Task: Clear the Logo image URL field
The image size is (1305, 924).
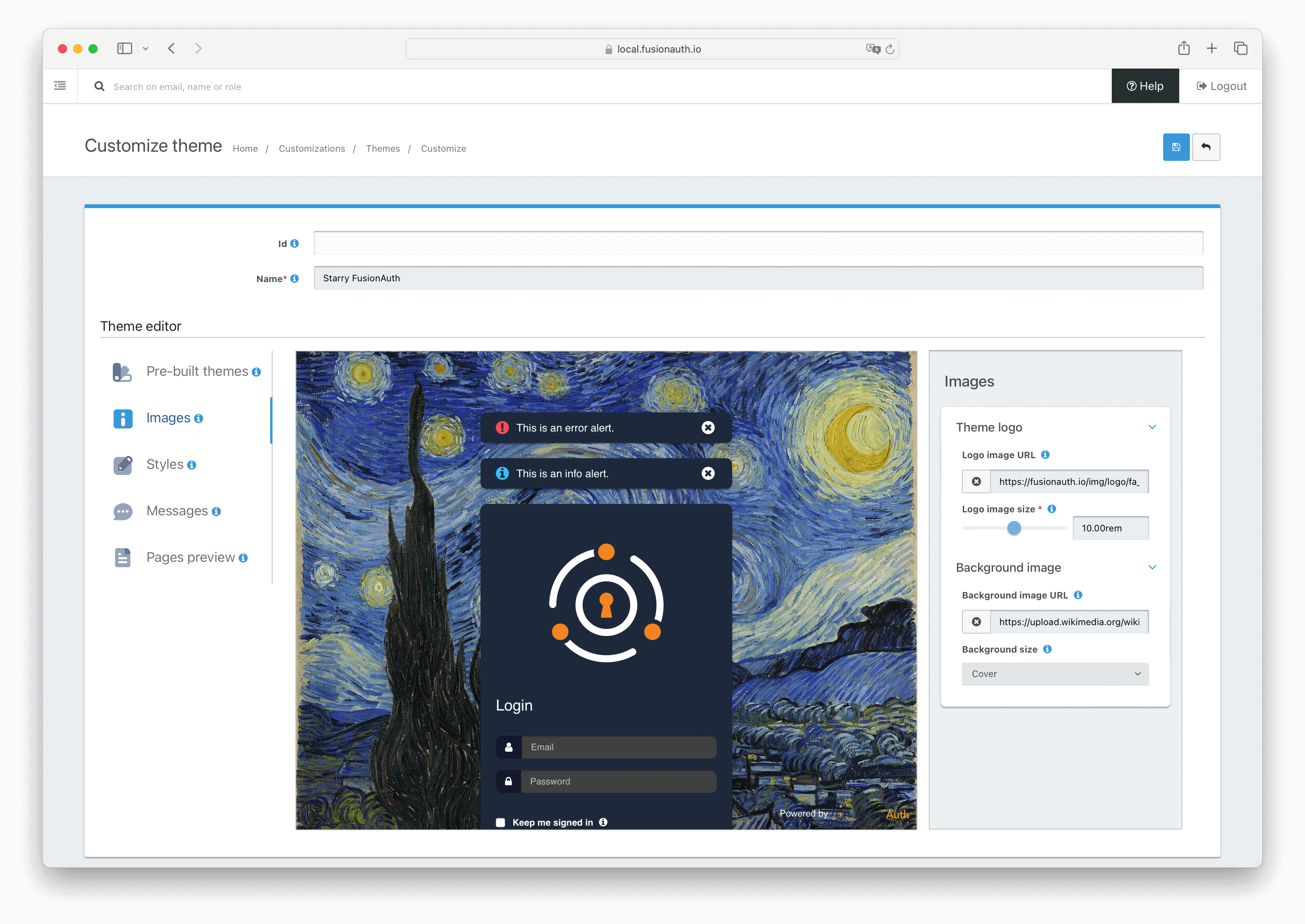Action: point(976,481)
